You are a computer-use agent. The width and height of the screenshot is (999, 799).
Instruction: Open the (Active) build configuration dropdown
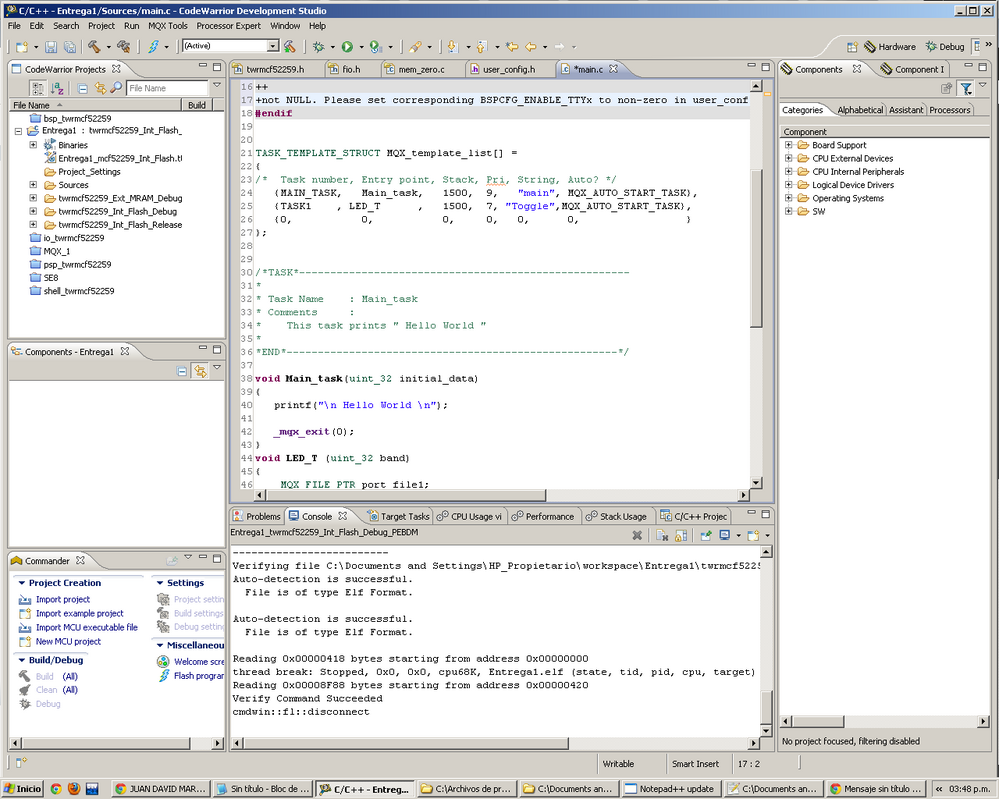(x=272, y=46)
